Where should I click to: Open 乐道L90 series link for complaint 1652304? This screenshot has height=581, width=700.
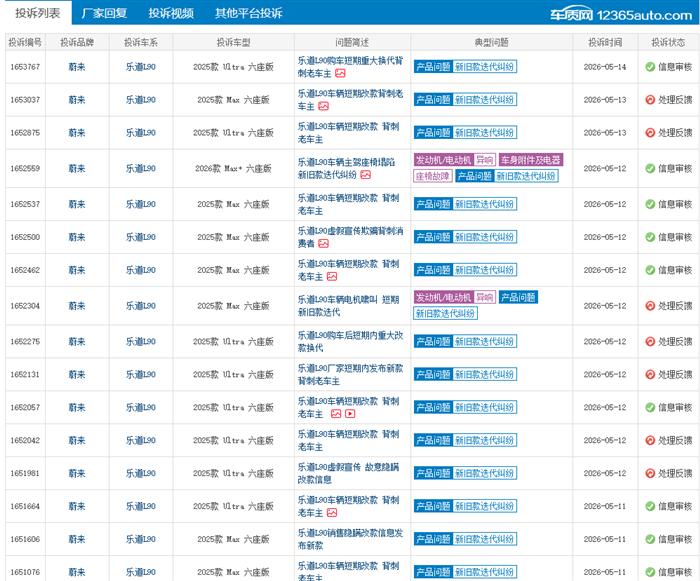tap(141, 306)
